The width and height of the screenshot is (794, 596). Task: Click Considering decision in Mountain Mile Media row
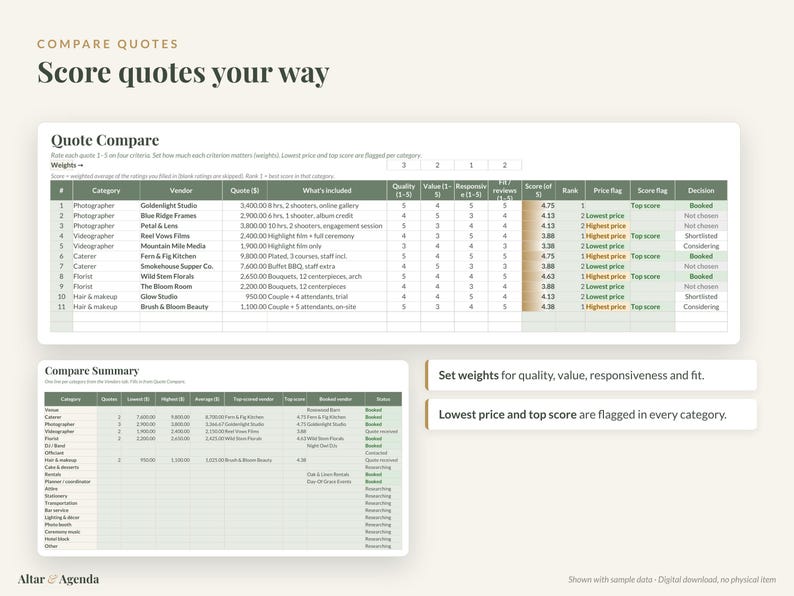point(701,246)
